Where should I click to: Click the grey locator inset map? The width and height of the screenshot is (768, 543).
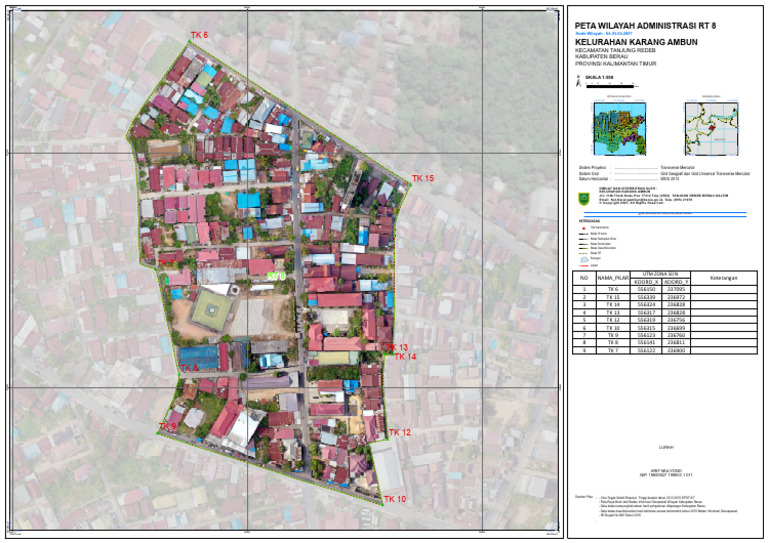coord(711,129)
